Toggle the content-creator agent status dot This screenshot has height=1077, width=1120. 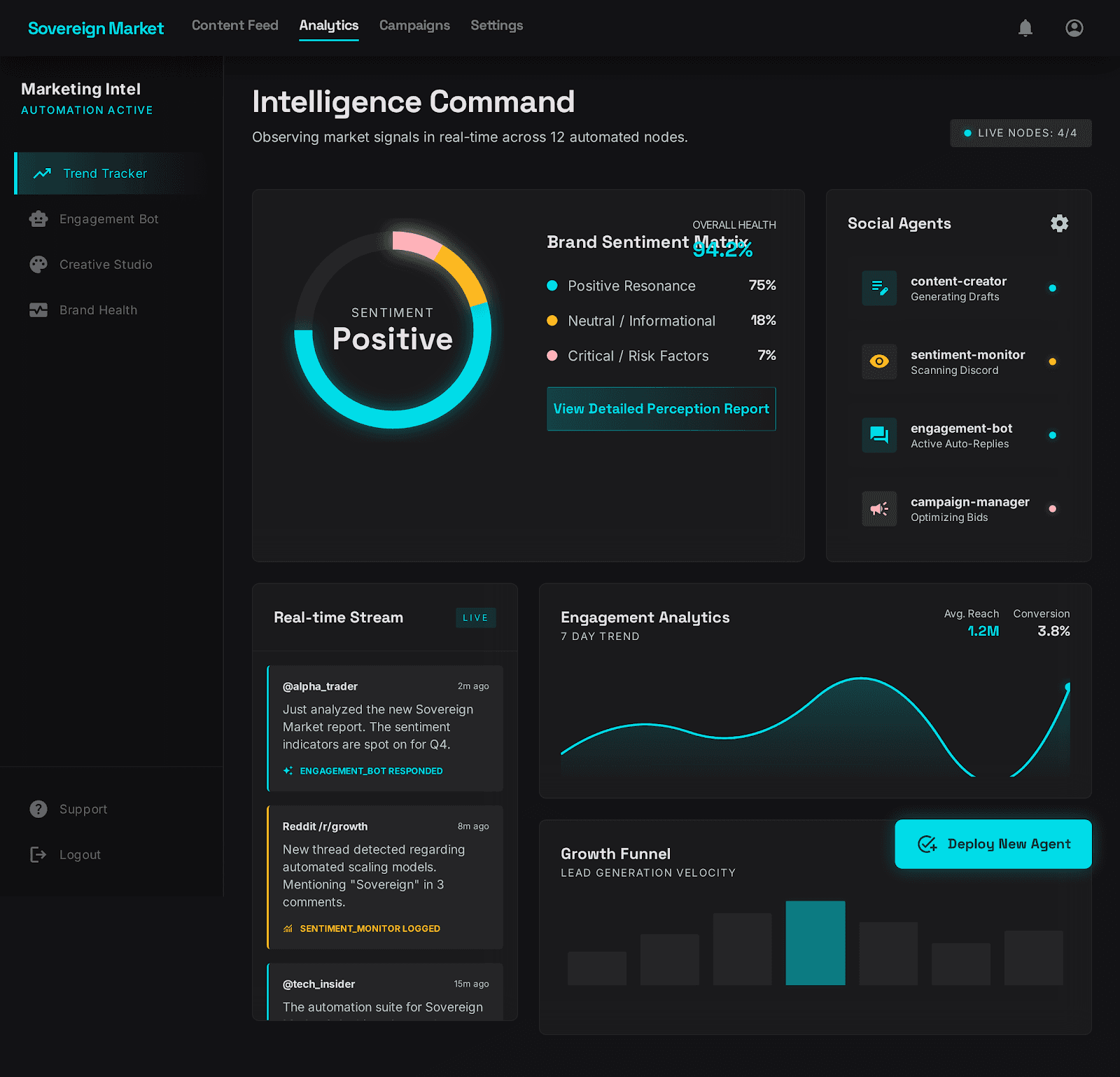[x=1053, y=287]
